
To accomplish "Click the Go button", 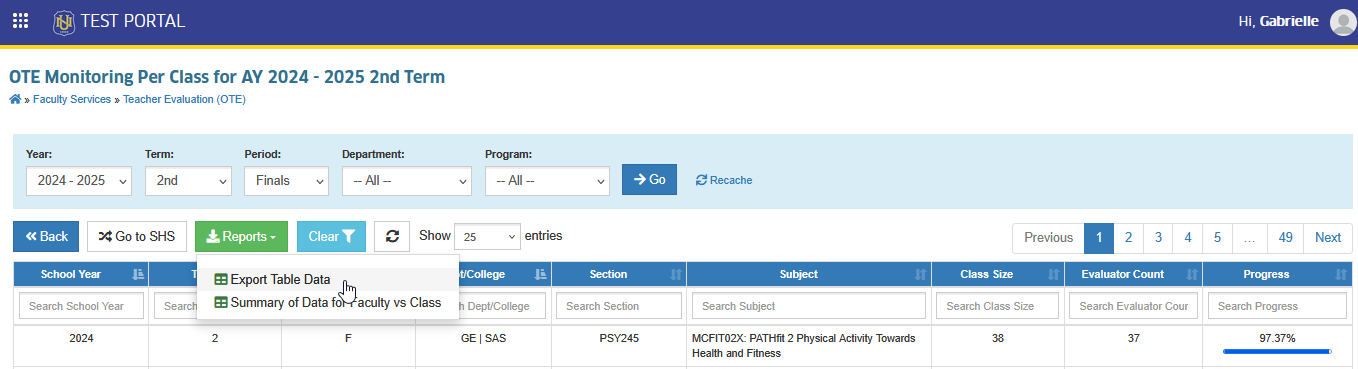I will coord(649,180).
